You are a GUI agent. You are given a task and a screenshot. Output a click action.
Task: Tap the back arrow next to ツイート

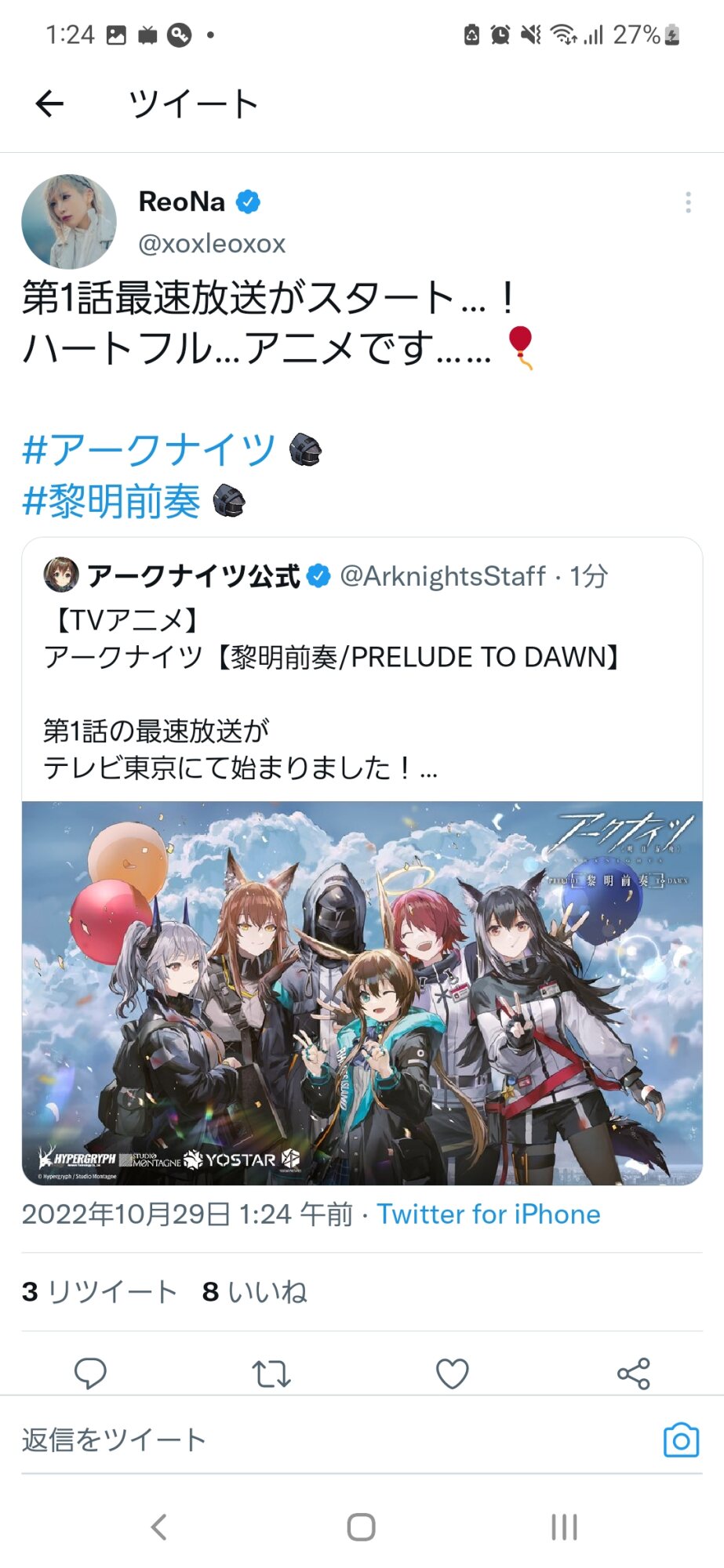click(x=49, y=103)
